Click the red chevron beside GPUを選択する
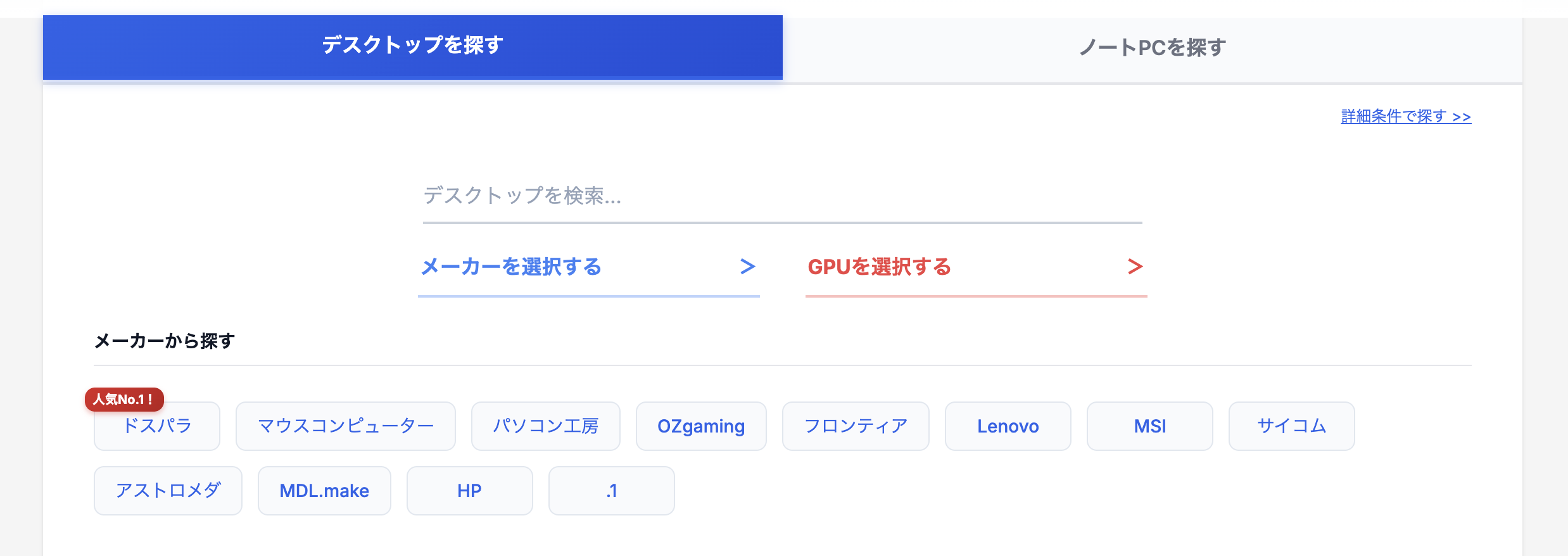Viewport: 1568px width, 556px height. tap(1135, 267)
